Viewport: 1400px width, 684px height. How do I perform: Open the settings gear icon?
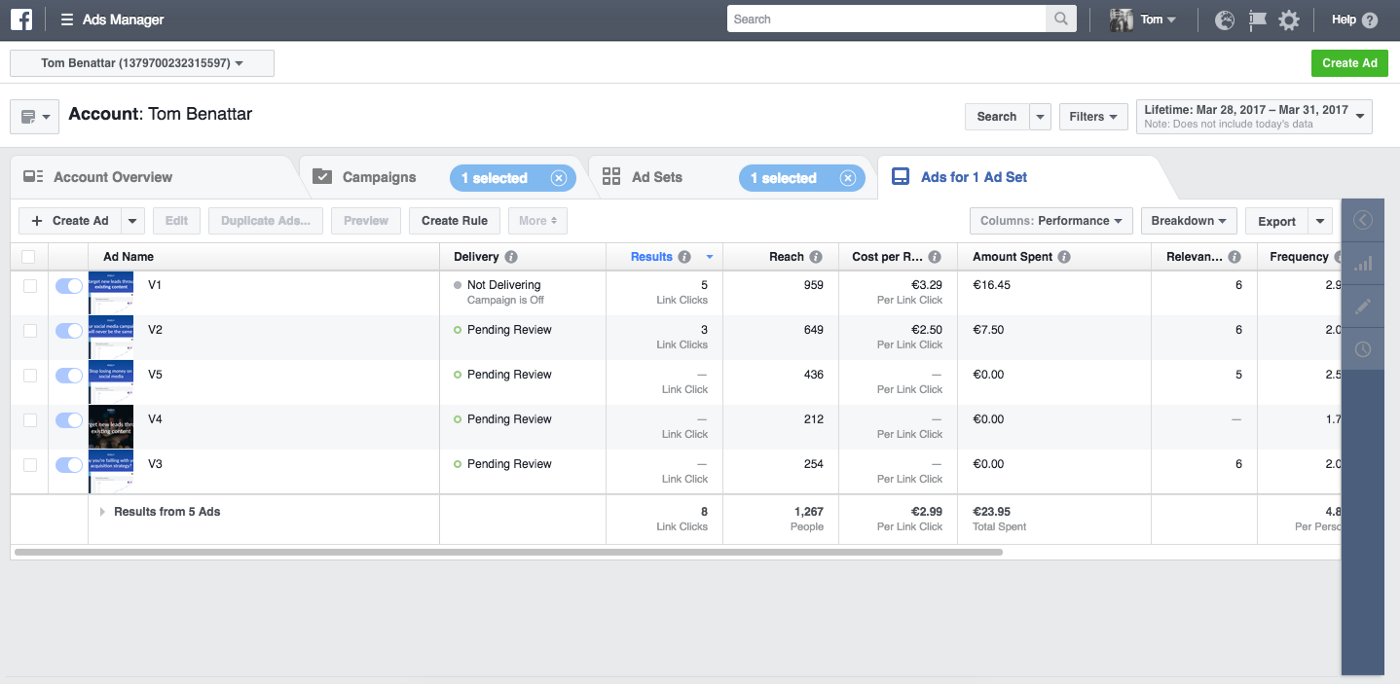click(x=1289, y=20)
